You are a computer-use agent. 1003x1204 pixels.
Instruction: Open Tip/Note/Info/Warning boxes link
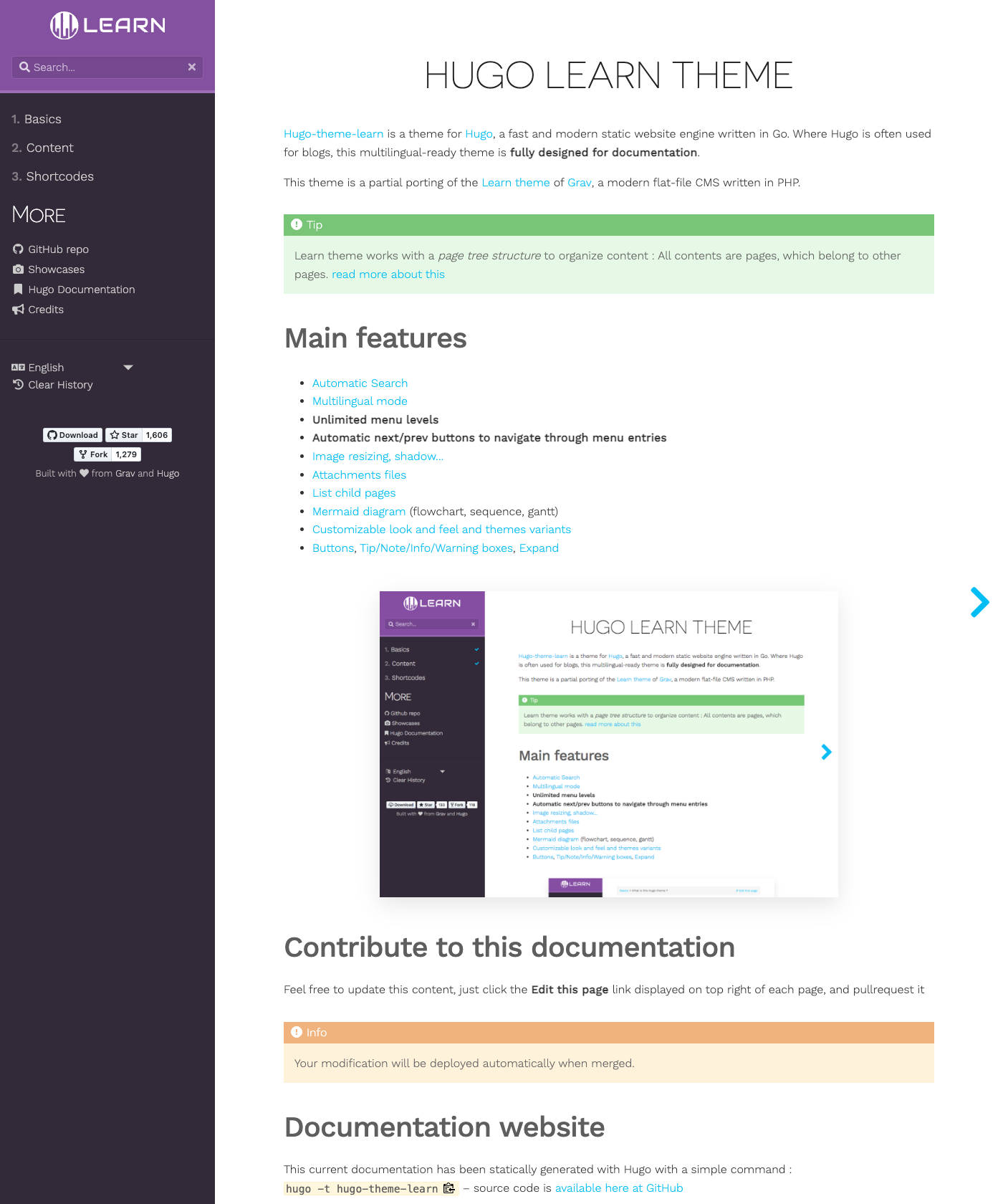click(436, 548)
